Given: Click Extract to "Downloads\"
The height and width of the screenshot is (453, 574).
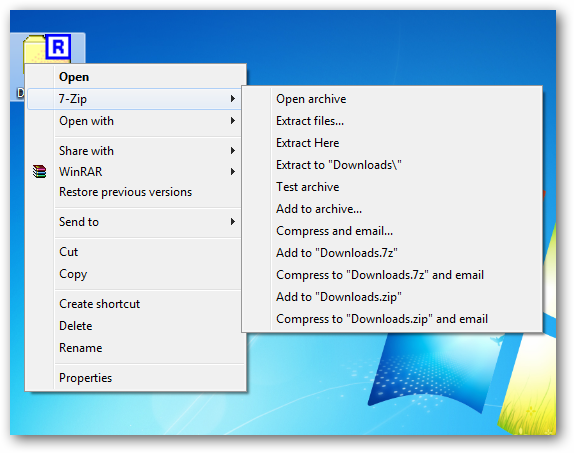Looking at the screenshot, I should click(x=392, y=165).
